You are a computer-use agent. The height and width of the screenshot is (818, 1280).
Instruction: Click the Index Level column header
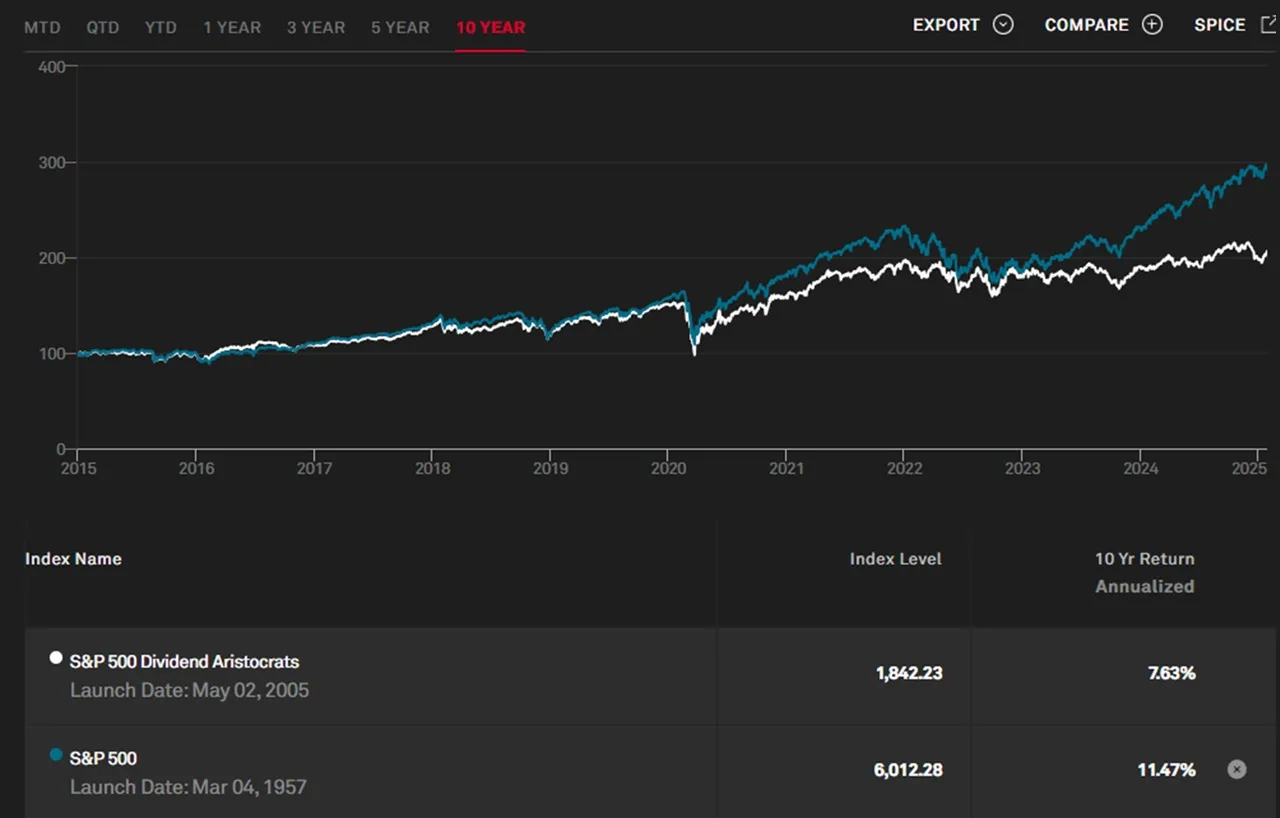(896, 559)
